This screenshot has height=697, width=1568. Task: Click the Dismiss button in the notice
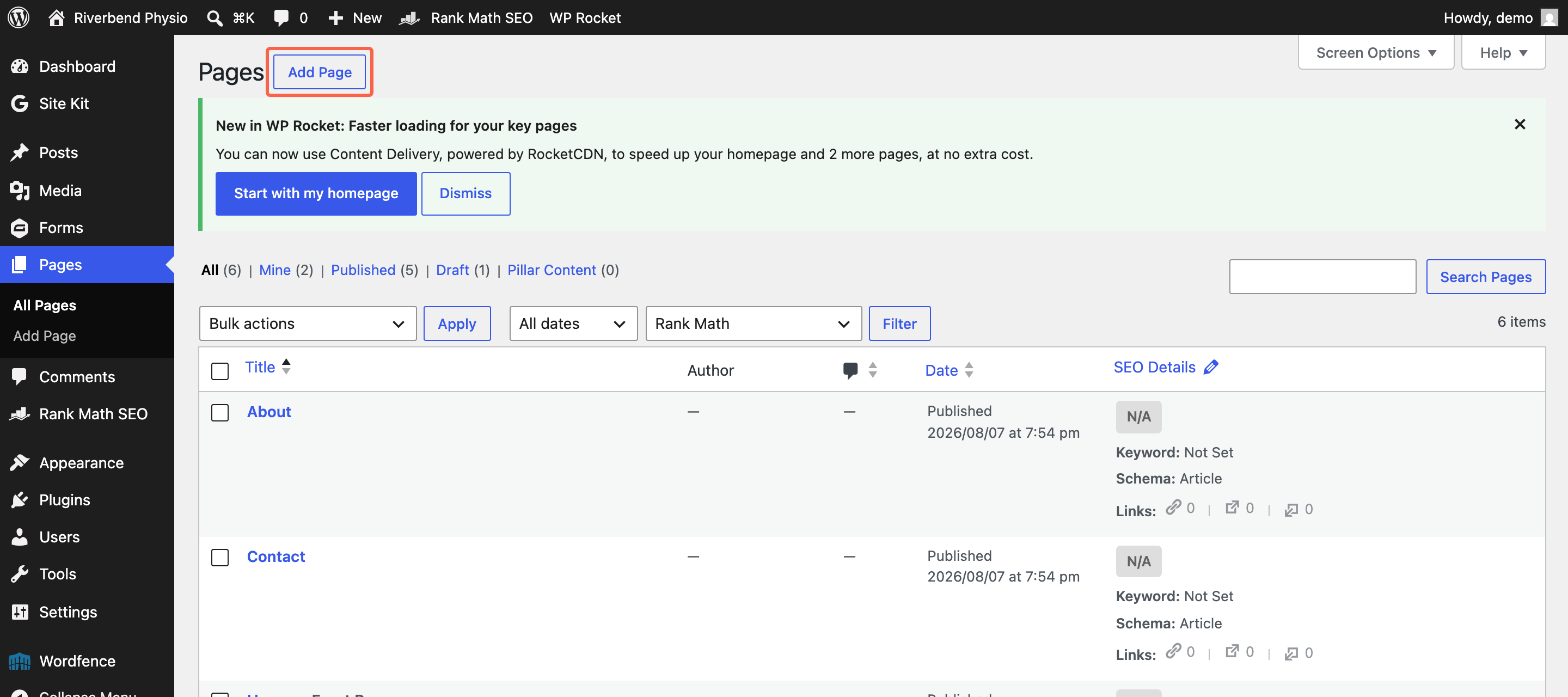[465, 193]
